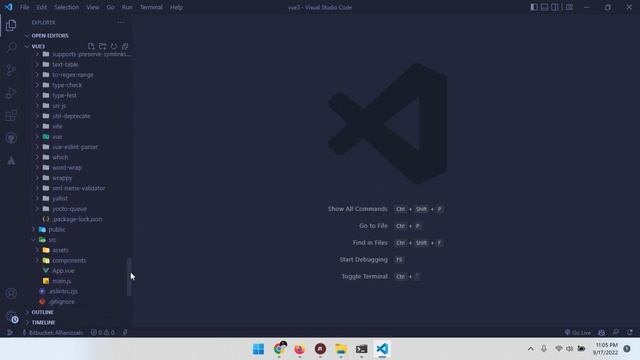
Task: Show hidden system tray icons chevron
Action: pos(531,349)
